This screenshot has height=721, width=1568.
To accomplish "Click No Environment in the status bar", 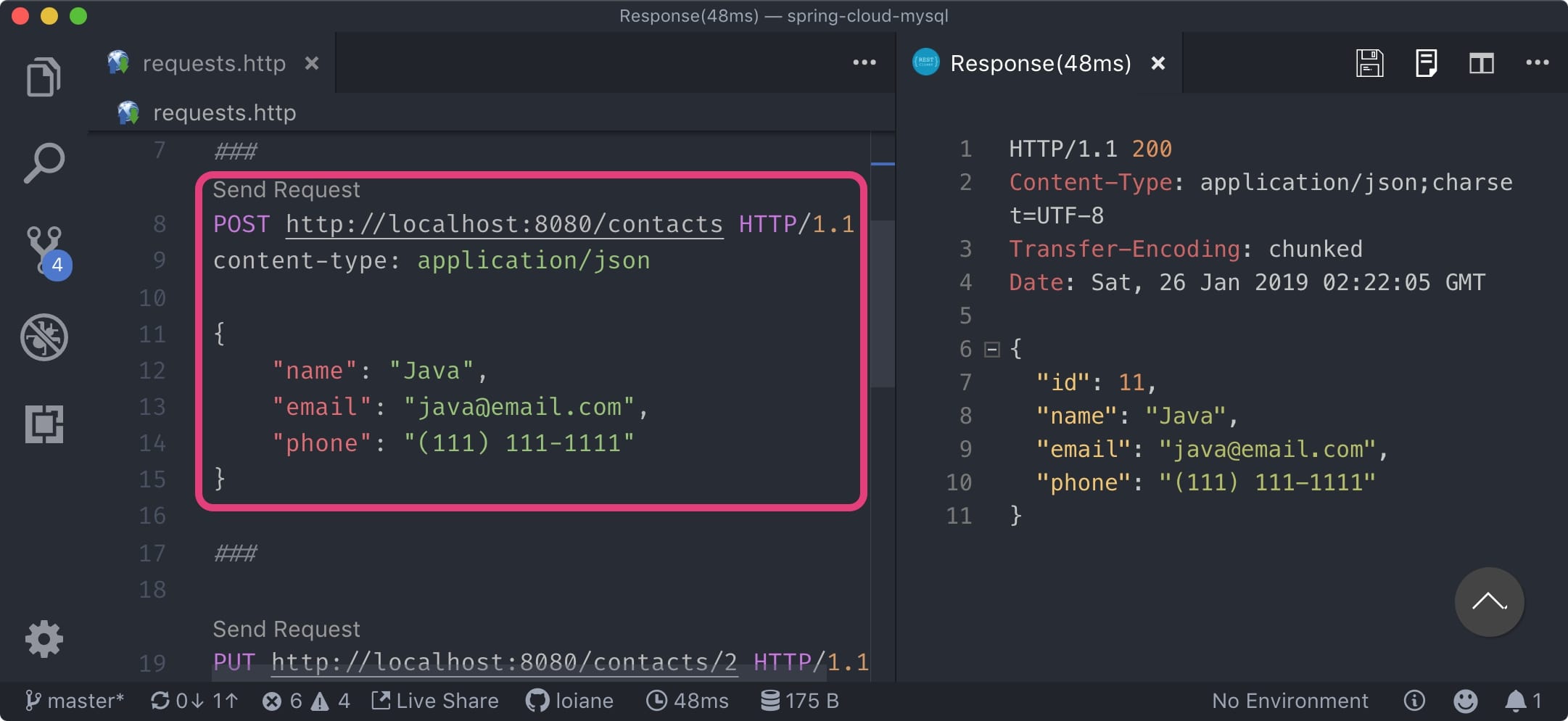I will click(x=1290, y=700).
